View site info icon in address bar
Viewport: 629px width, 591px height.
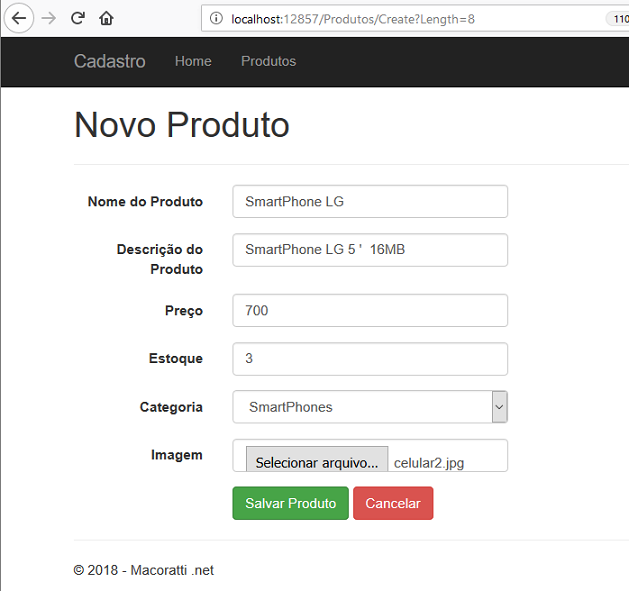[216, 18]
